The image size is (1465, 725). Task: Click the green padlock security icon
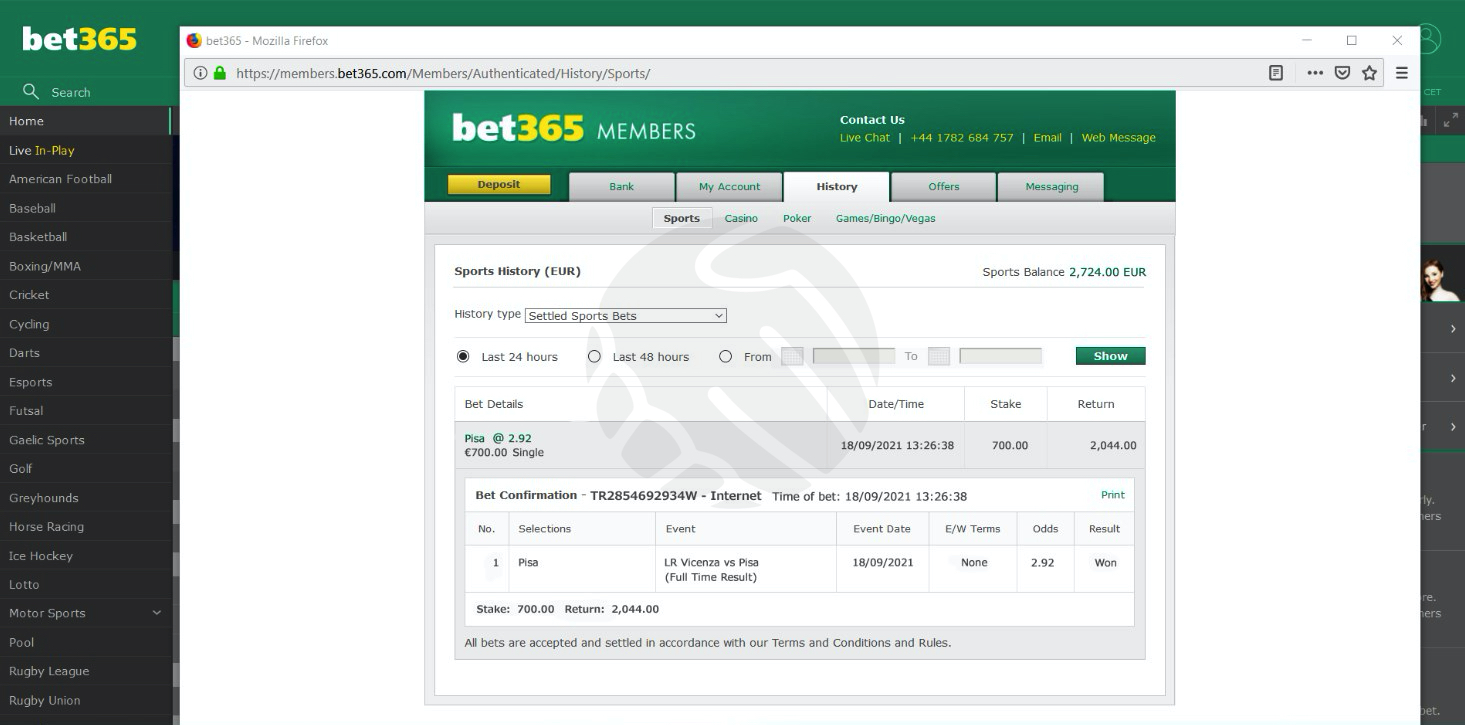pyautogui.click(x=220, y=73)
